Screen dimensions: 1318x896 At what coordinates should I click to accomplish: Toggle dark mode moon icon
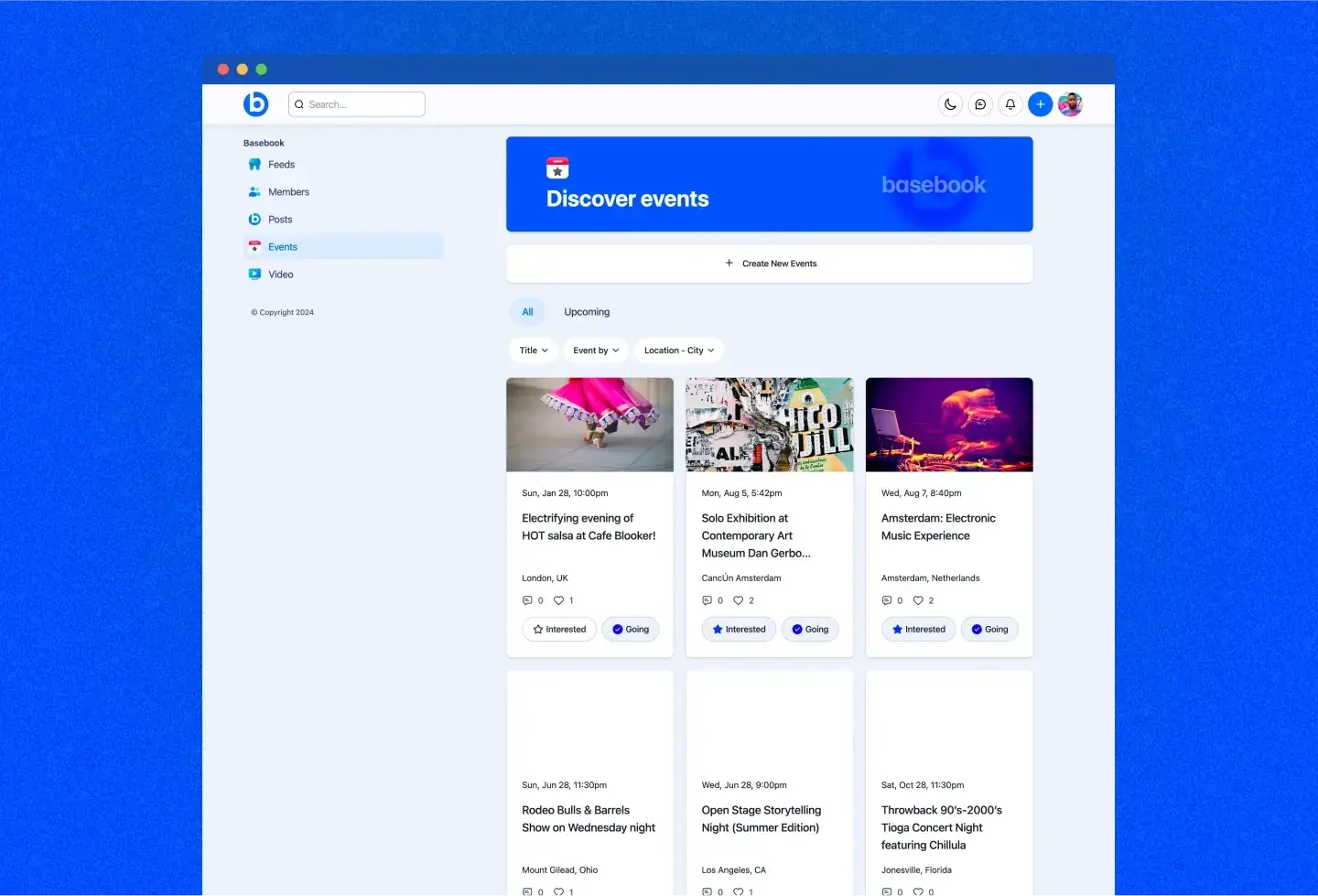click(950, 104)
